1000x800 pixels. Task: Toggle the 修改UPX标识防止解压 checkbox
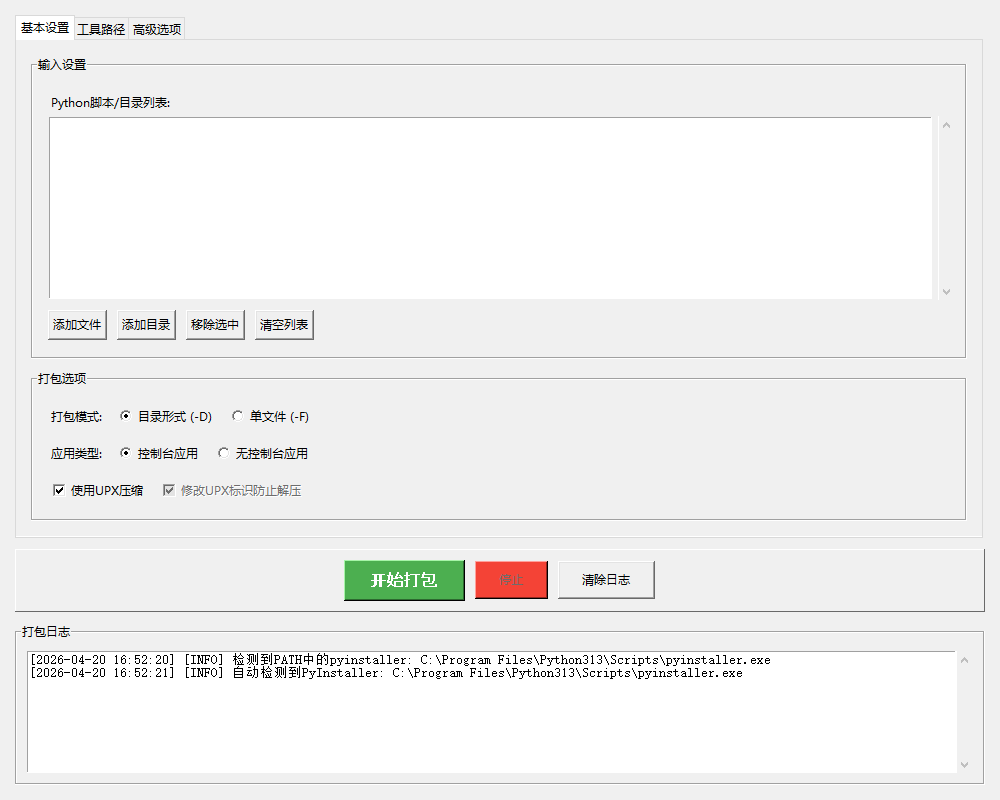pos(170,490)
